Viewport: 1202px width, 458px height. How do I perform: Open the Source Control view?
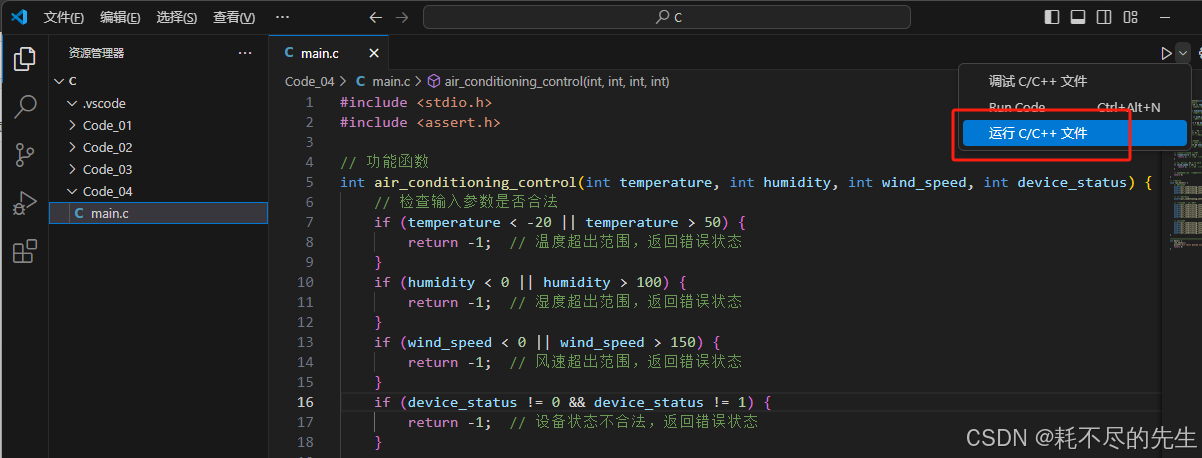click(24, 155)
